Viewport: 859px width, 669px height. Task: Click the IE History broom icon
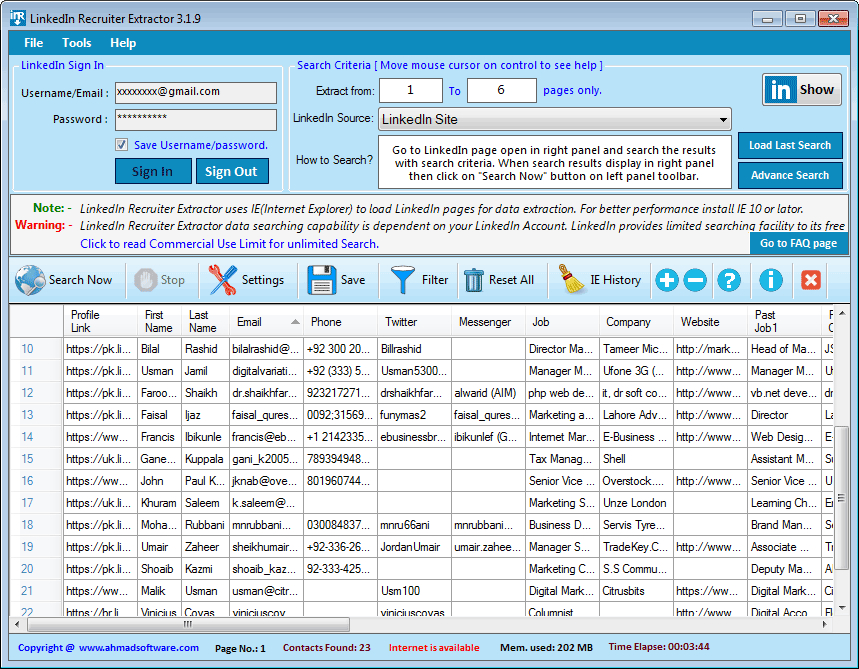(x=571, y=279)
